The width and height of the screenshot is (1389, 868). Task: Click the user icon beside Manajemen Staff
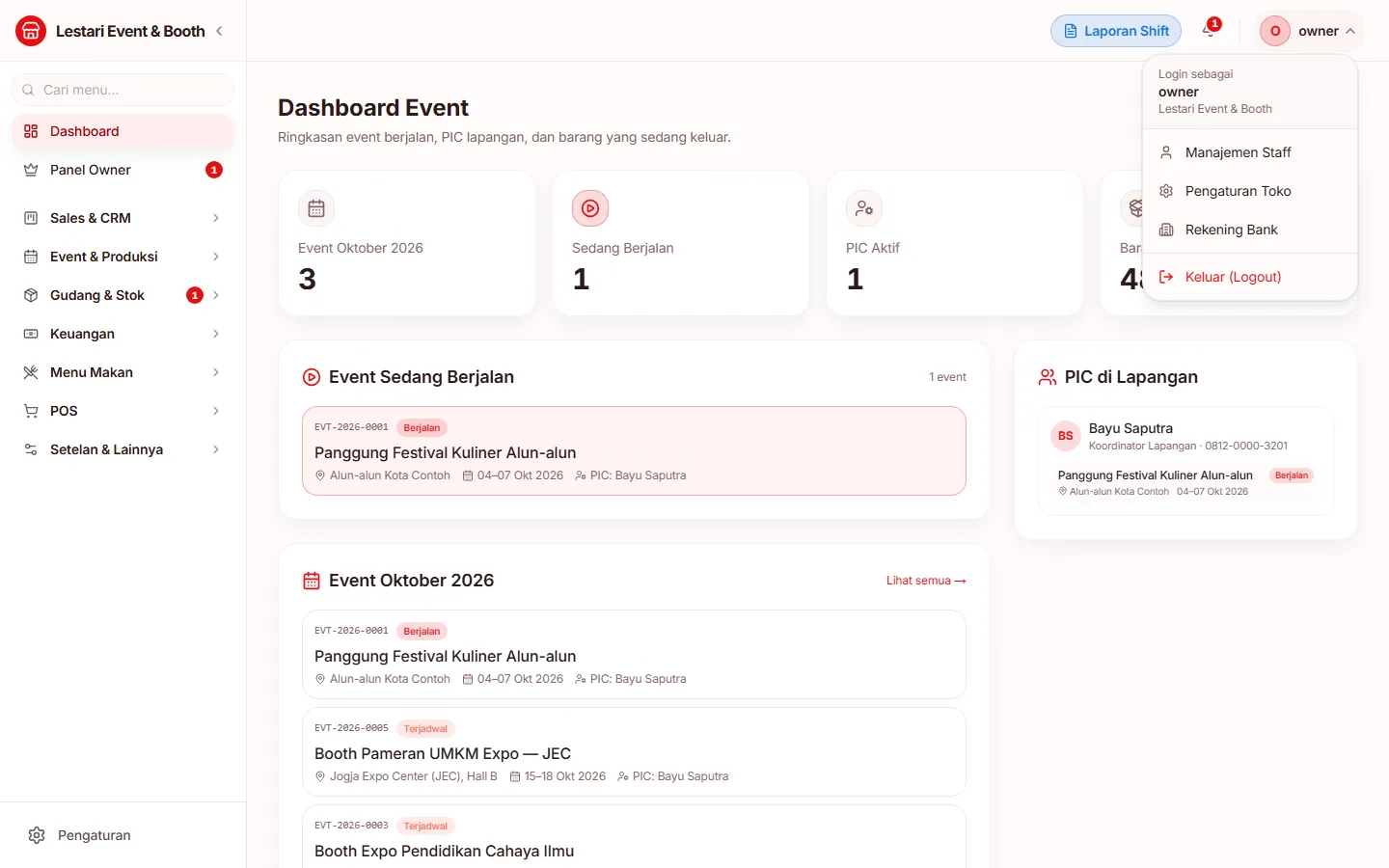[1166, 152]
